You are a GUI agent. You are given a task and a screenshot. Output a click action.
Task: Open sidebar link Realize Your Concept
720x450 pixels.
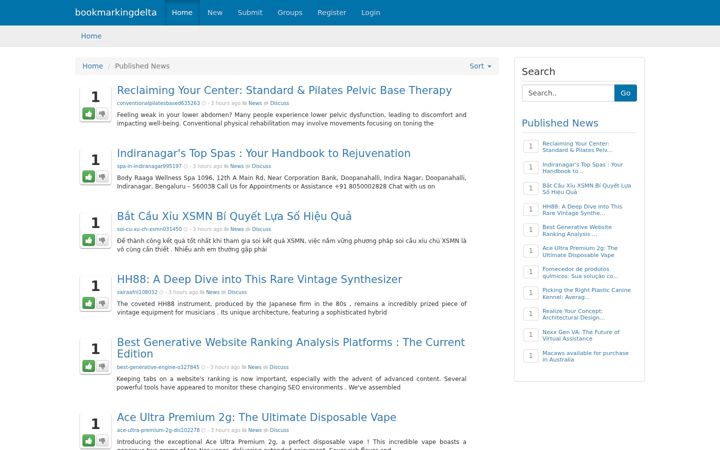(x=573, y=314)
